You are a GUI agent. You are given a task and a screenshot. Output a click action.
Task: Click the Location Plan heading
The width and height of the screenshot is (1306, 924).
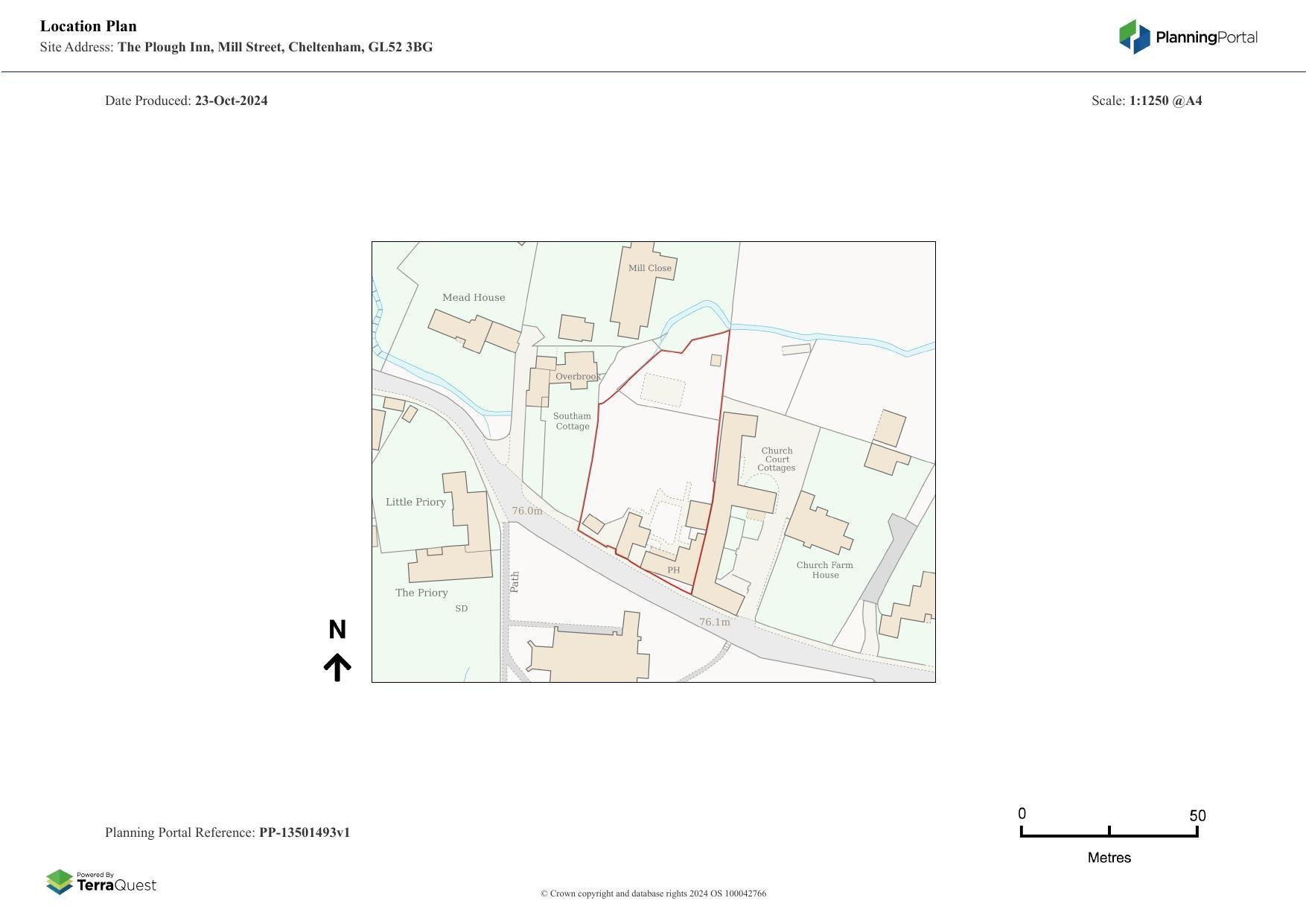pyautogui.click(x=89, y=26)
